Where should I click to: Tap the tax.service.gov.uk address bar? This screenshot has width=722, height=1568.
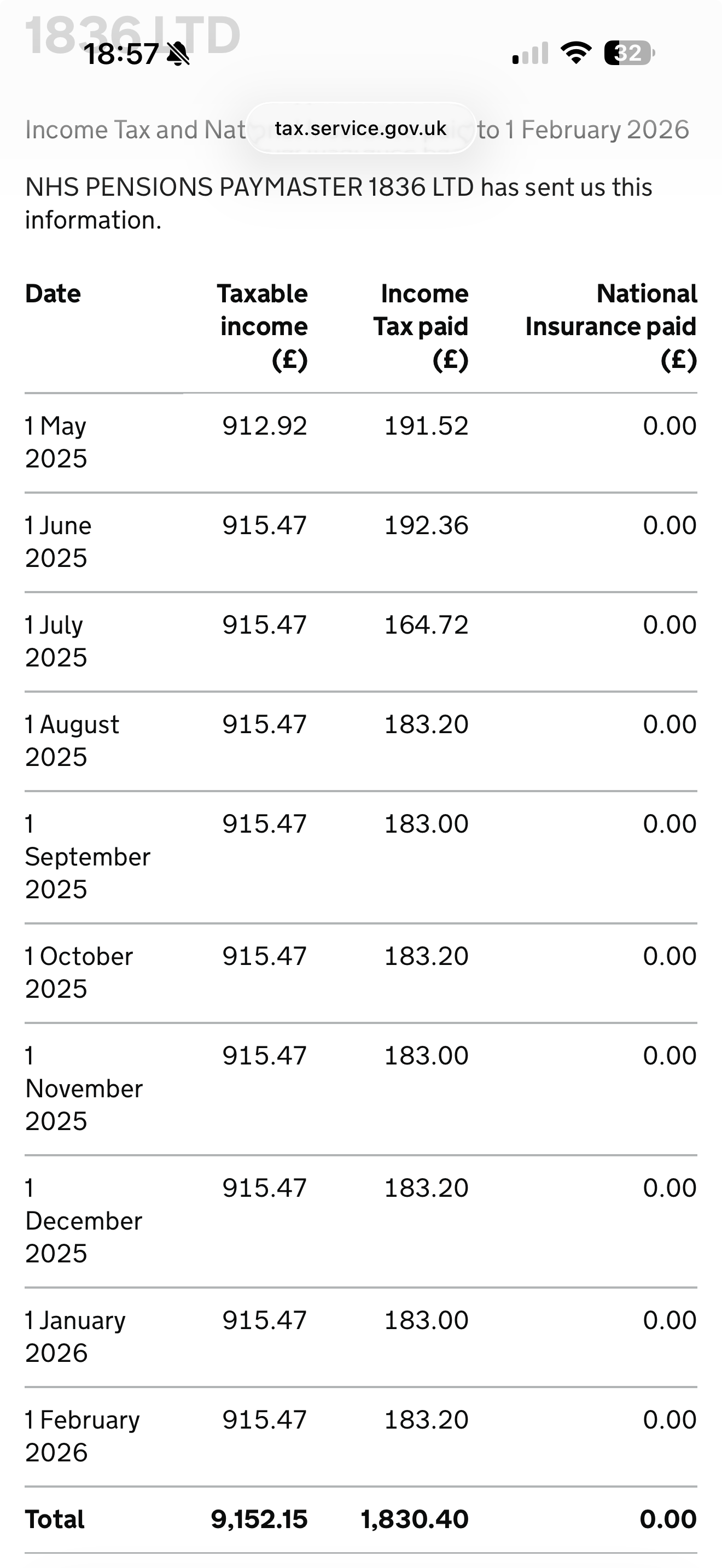[x=360, y=128]
